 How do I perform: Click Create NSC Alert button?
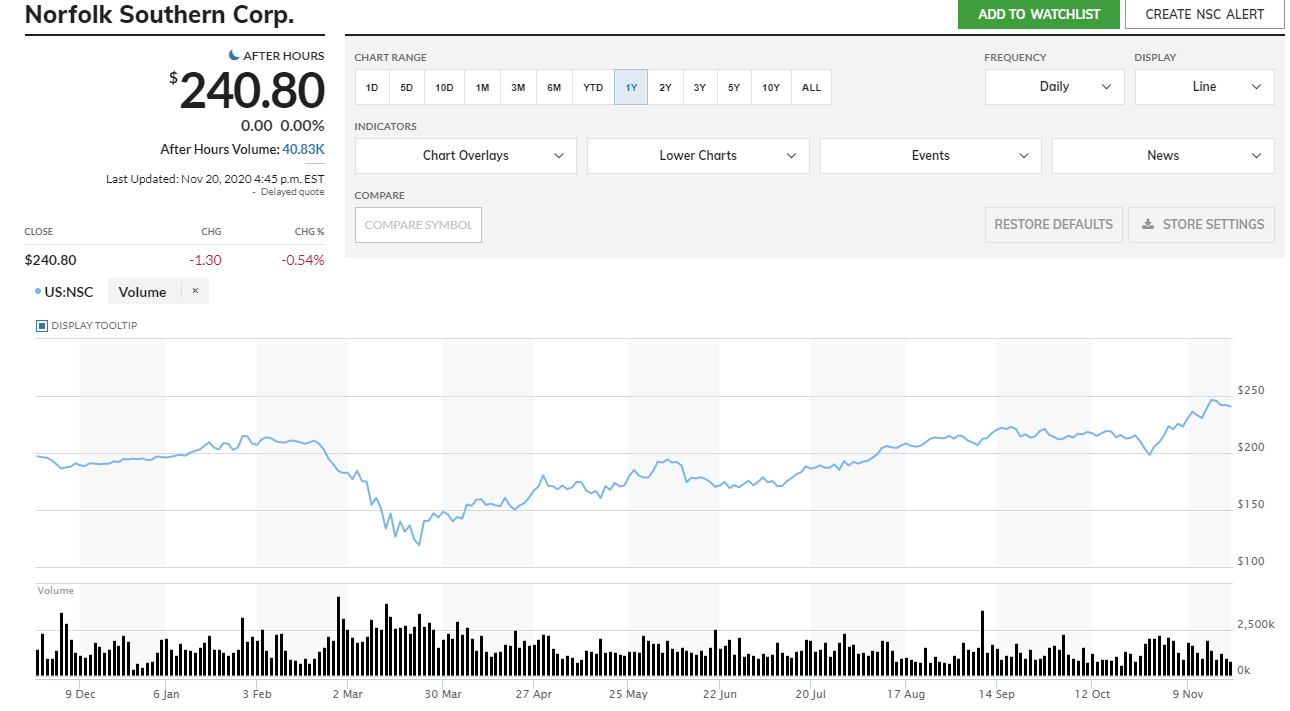1204,14
